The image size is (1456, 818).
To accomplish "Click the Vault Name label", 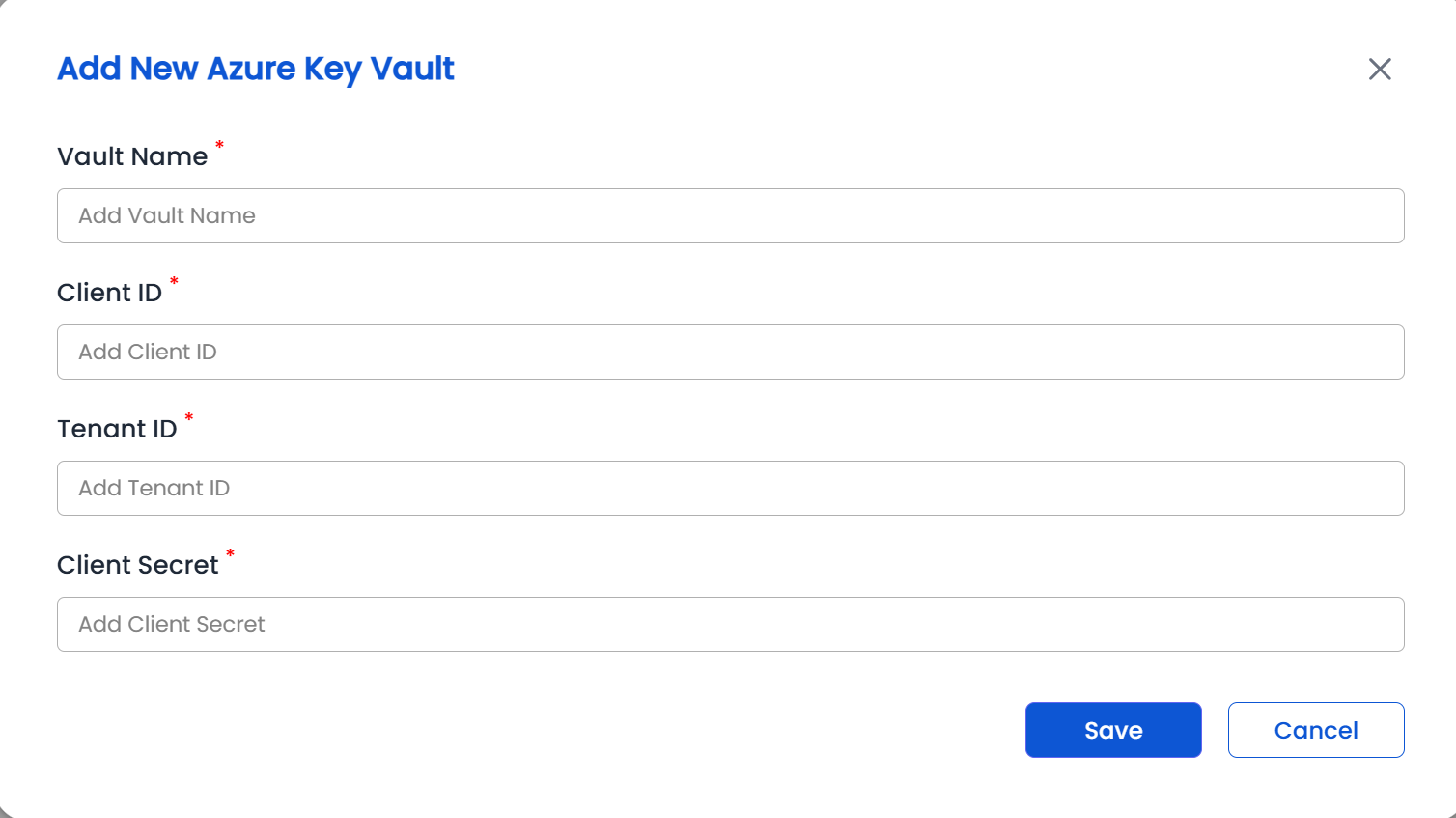I will pos(133,155).
